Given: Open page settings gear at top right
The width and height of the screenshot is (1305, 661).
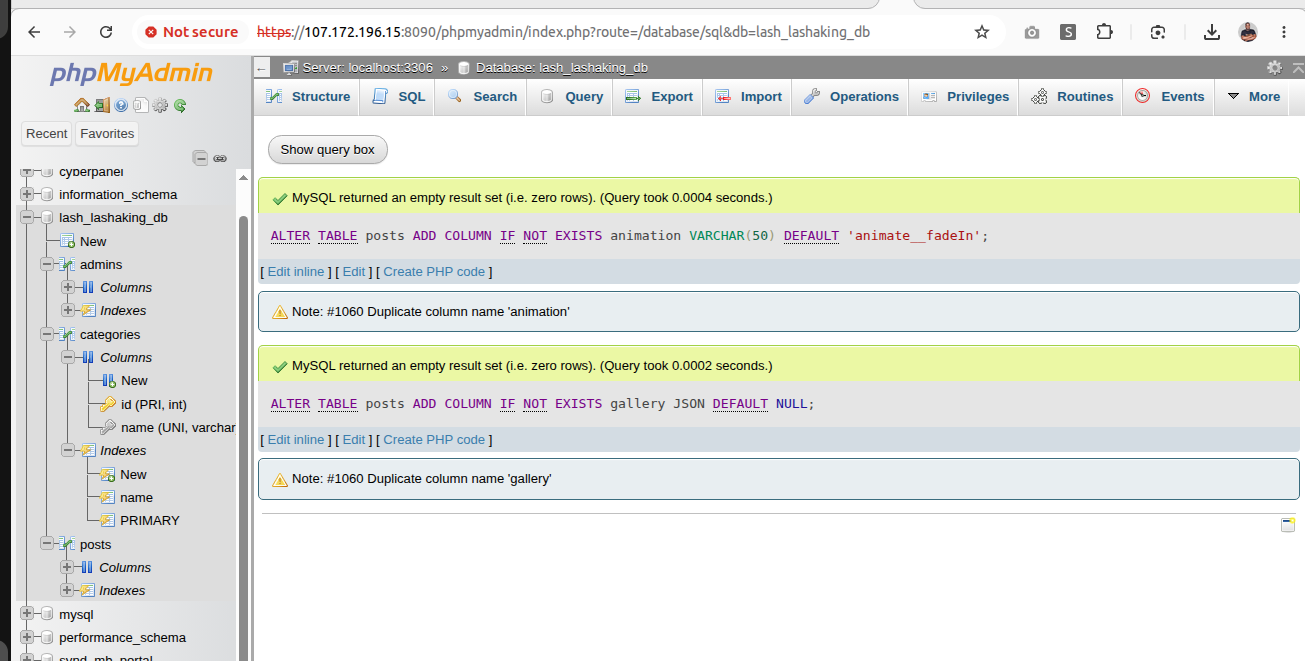Looking at the screenshot, I should [x=1274, y=67].
